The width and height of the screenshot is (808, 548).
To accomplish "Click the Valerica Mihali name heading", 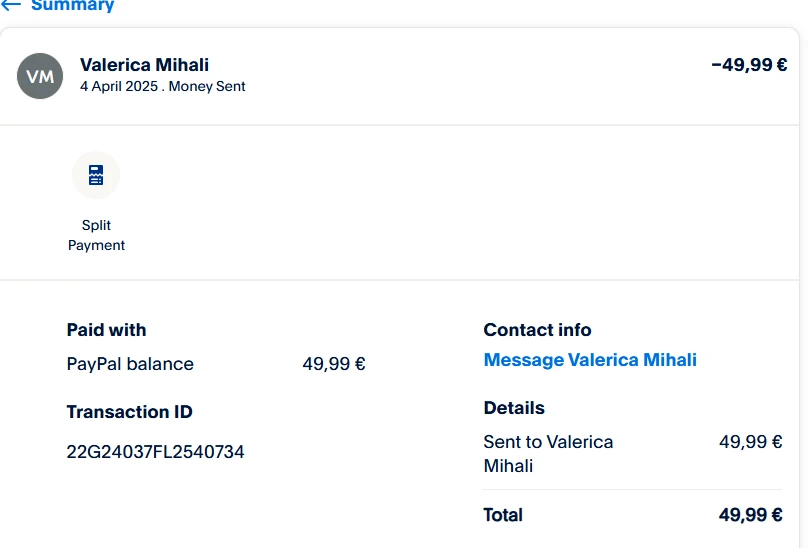I will (144, 65).
